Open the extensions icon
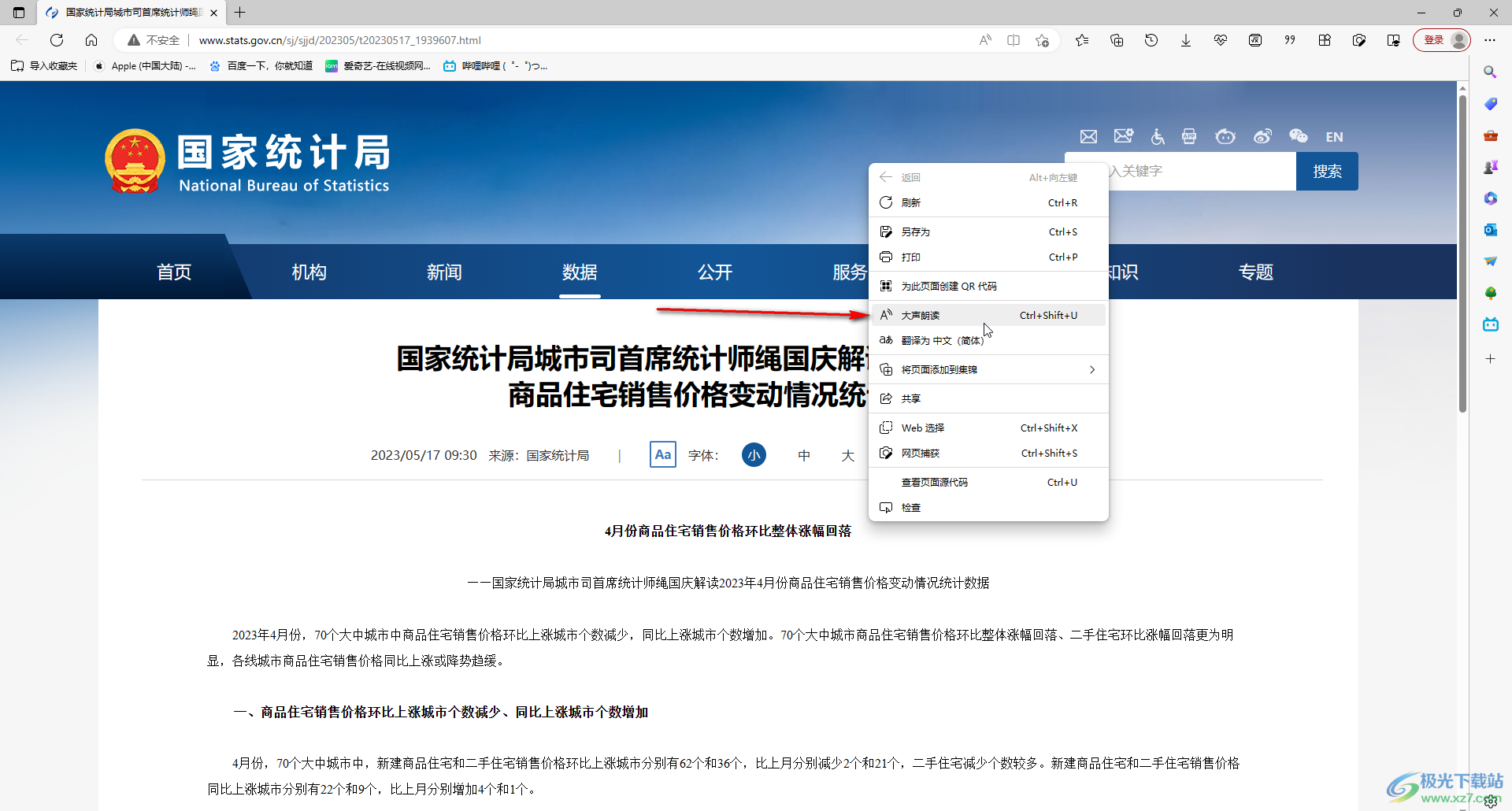1512x811 pixels. click(x=1325, y=40)
